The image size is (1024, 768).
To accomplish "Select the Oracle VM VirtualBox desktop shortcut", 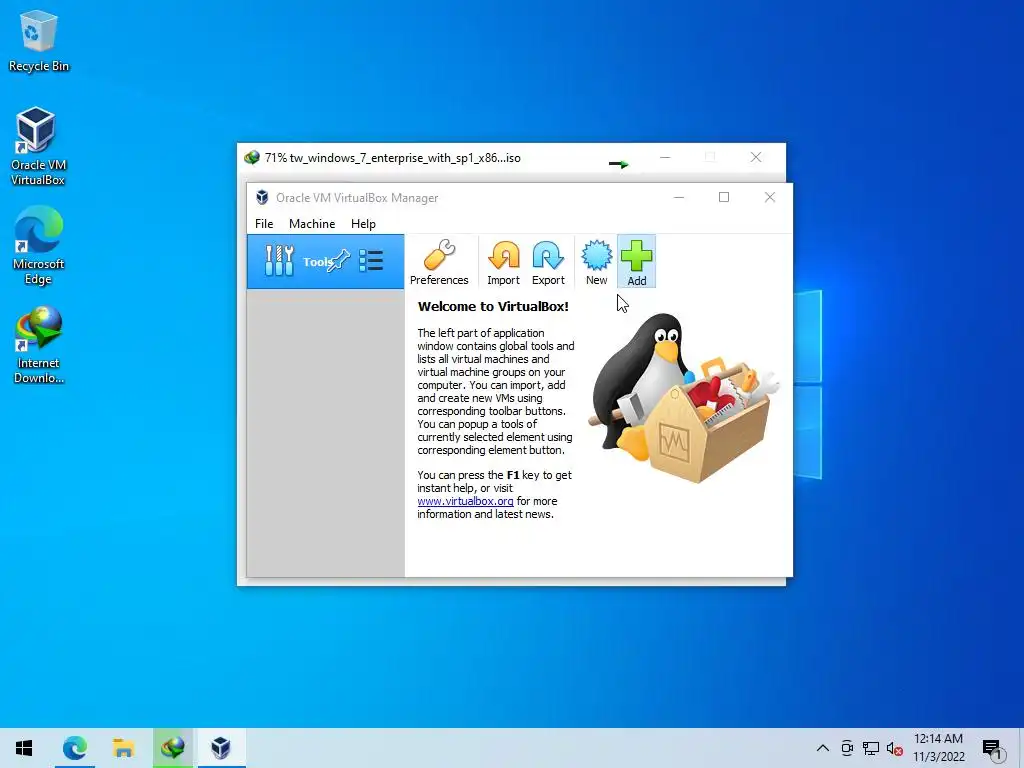I will point(37,147).
